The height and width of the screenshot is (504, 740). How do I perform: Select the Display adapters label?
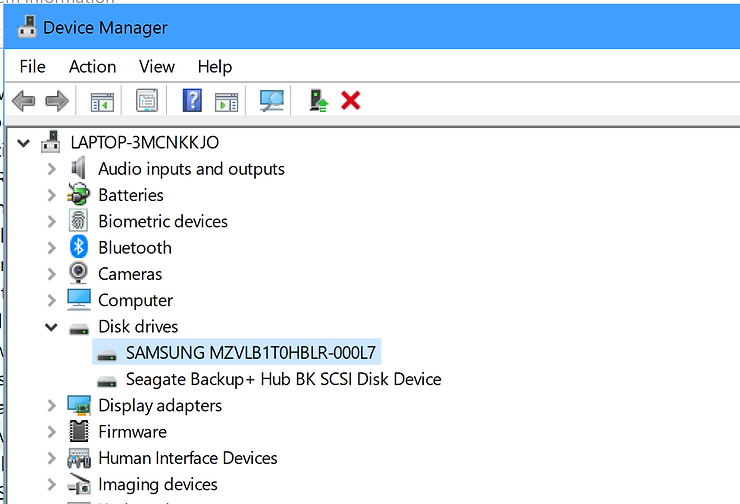(160, 406)
